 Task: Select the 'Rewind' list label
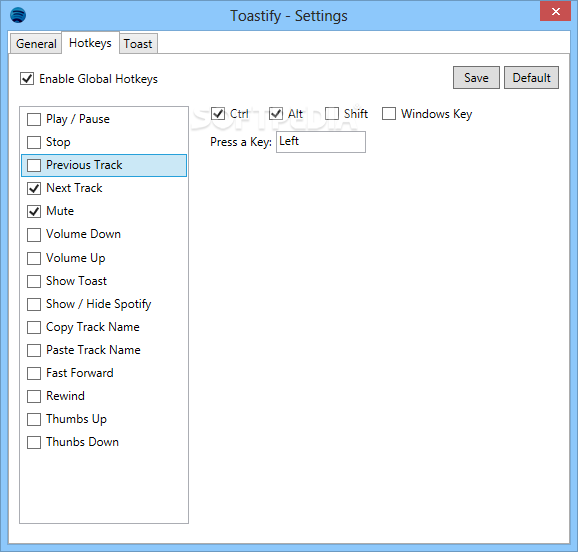point(65,396)
